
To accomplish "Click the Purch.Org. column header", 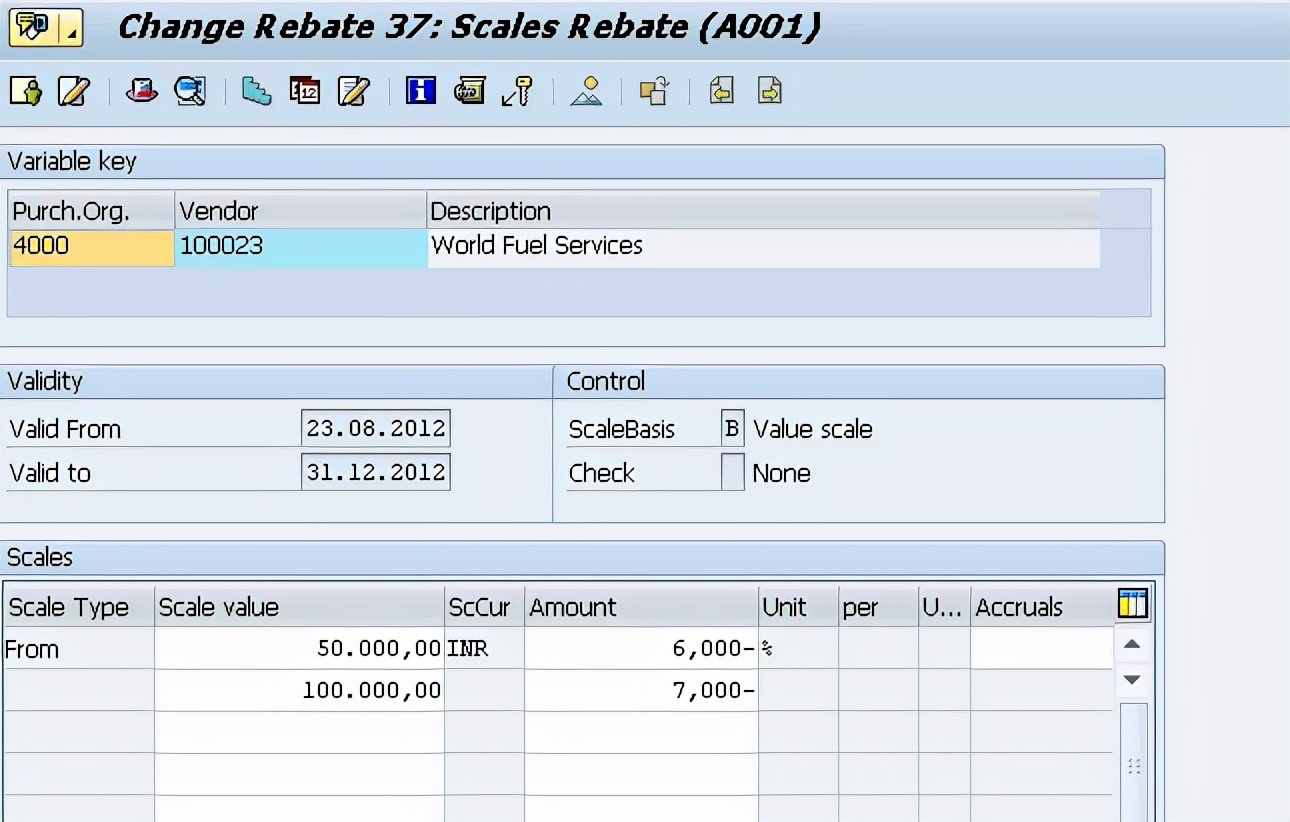I will coord(91,211).
